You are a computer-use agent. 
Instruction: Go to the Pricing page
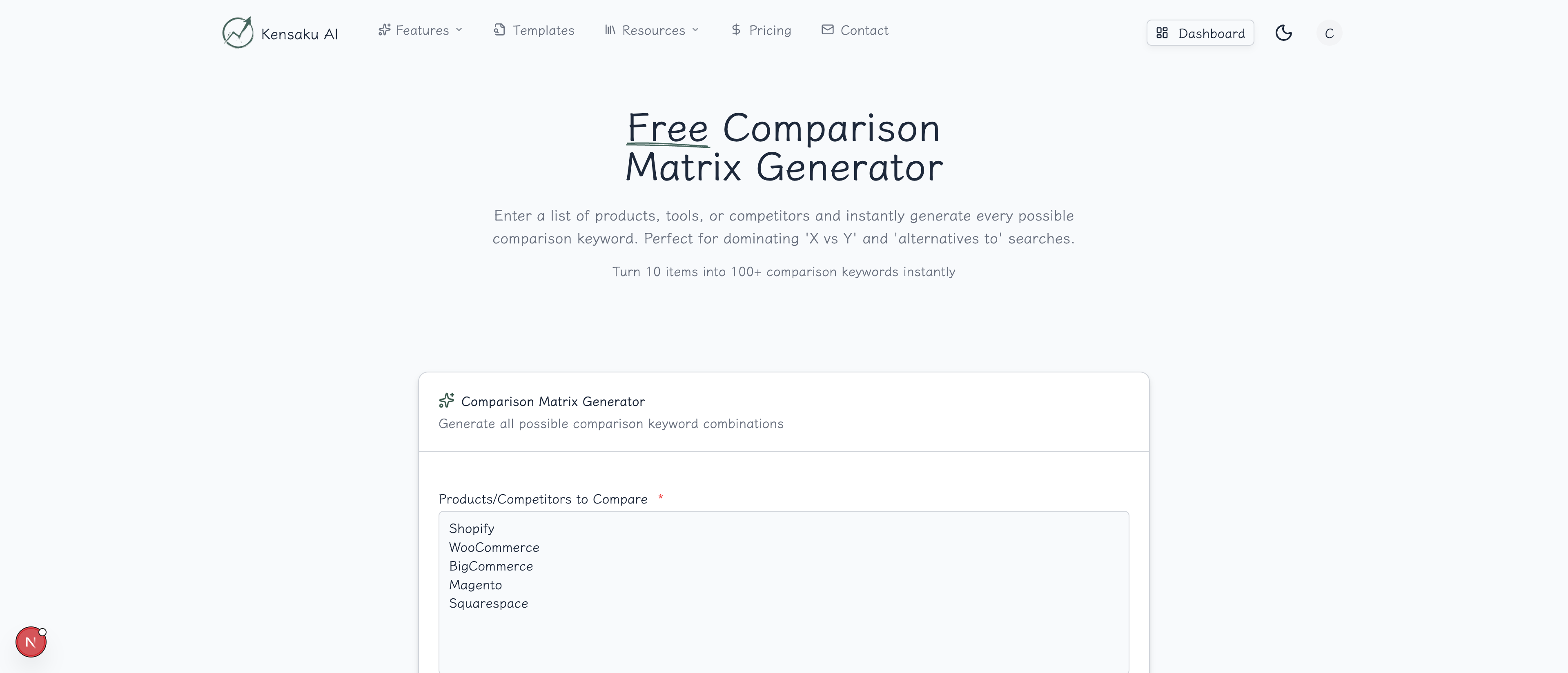[770, 31]
